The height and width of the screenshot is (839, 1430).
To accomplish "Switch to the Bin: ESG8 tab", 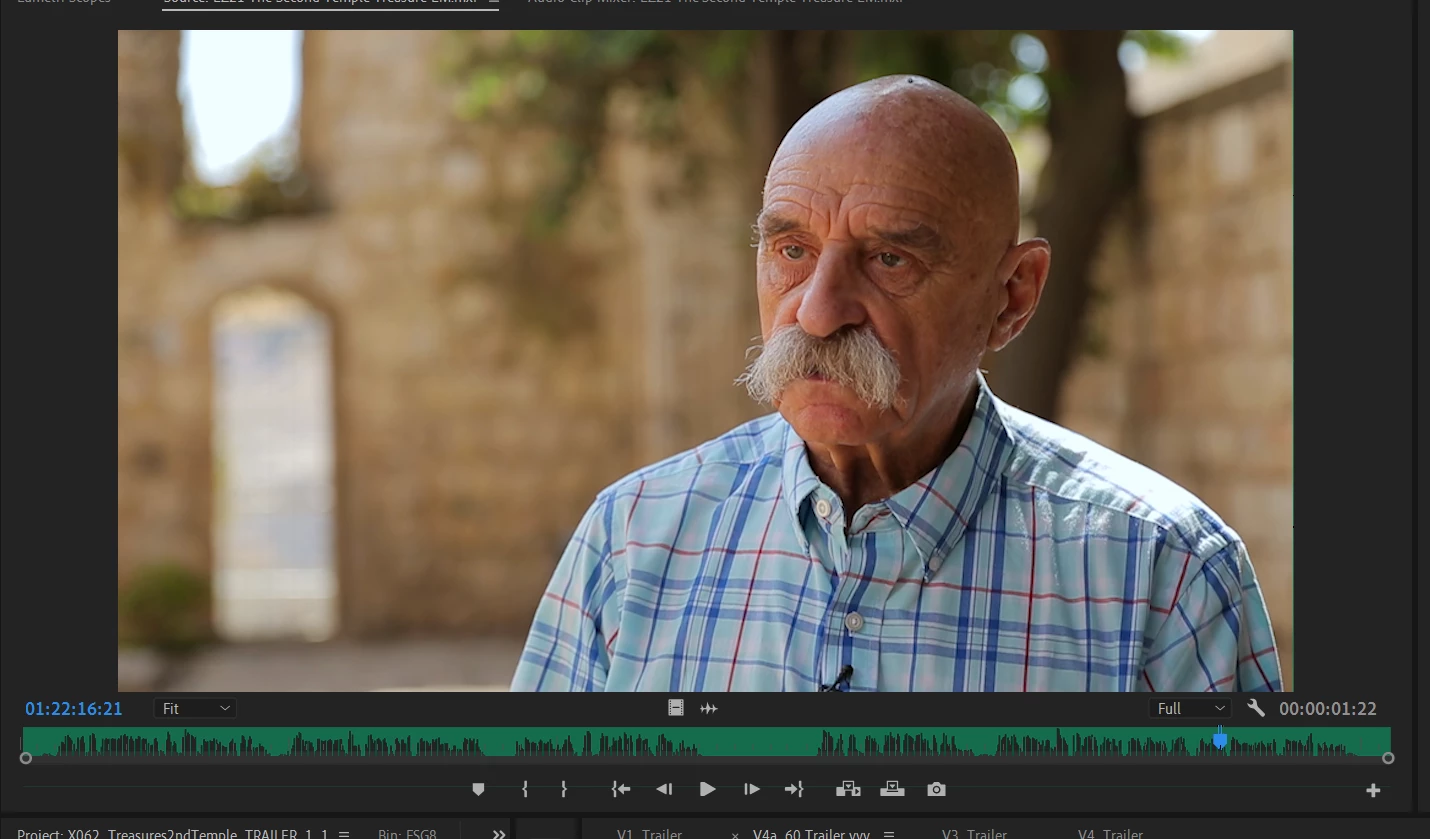I will pos(407,833).
